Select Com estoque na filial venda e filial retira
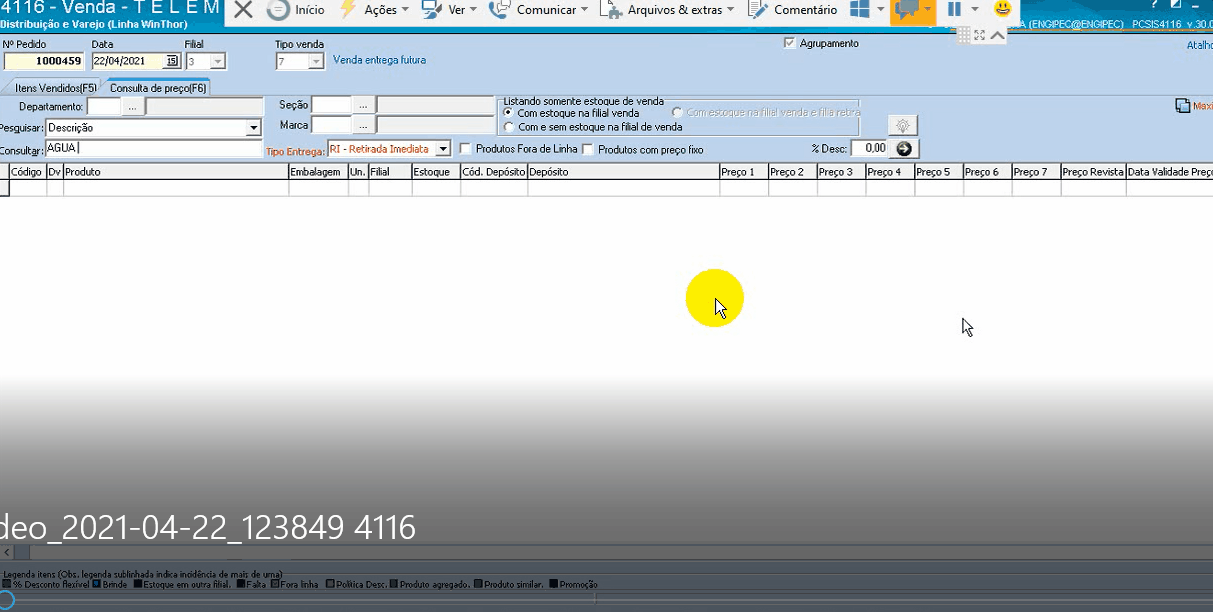This screenshot has width=1213, height=612. point(678,113)
